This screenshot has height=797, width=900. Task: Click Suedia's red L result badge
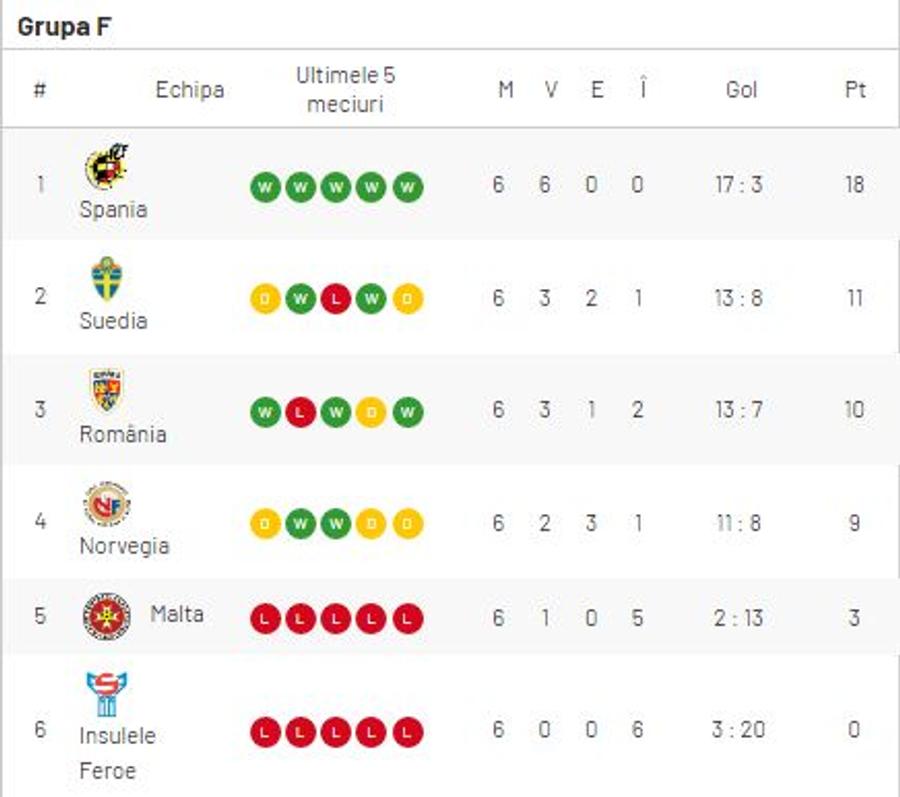pos(336,299)
